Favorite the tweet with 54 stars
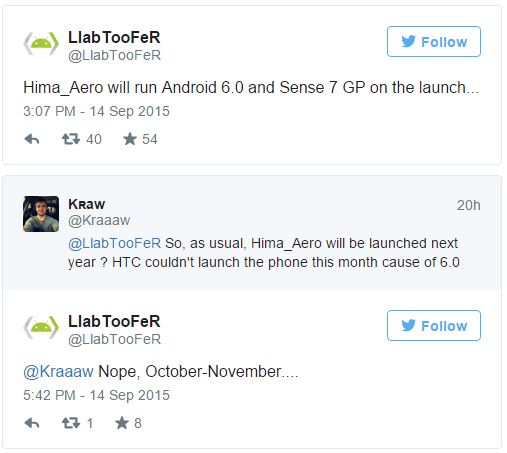 click(x=130, y=139)
